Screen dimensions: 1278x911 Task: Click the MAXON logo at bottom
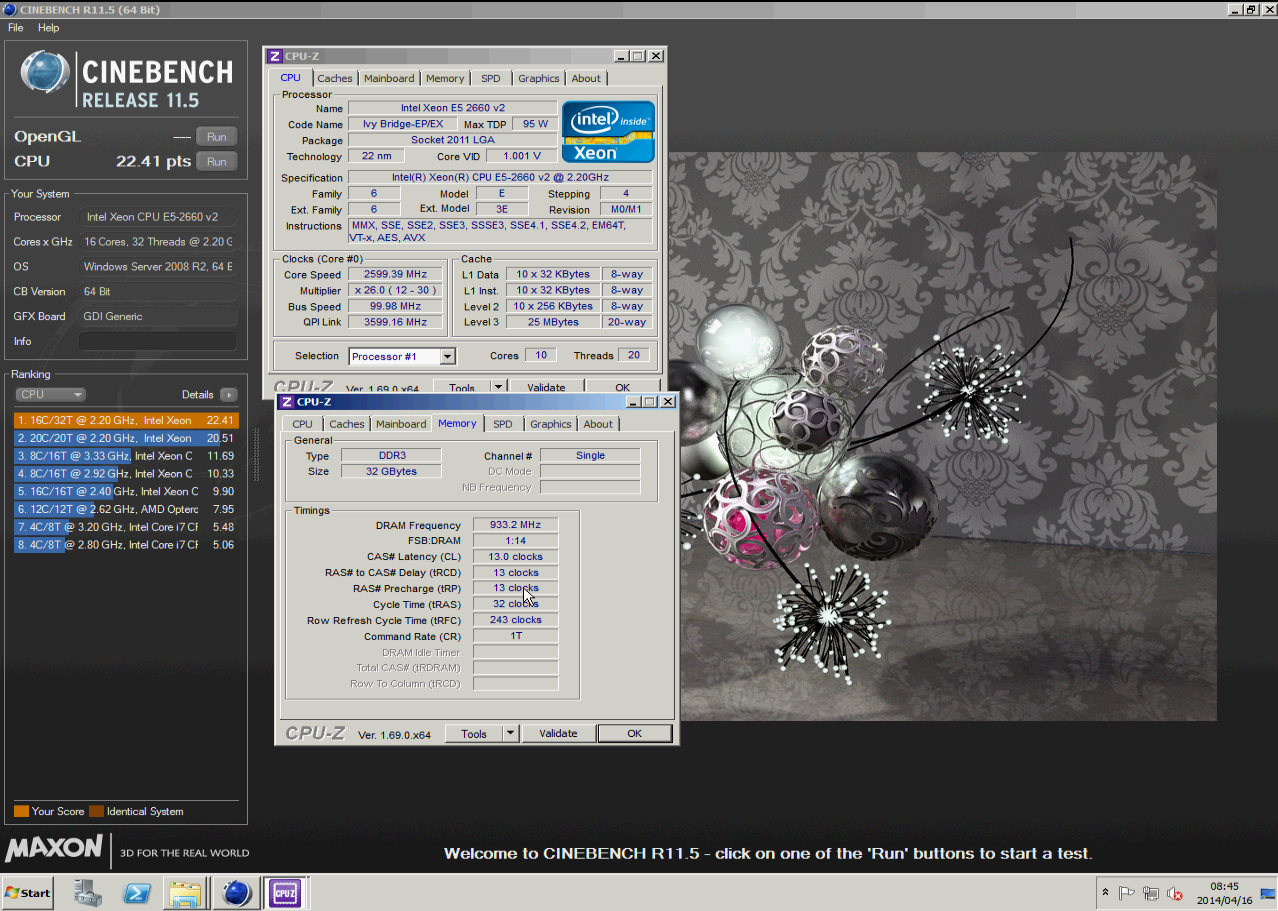pyautogui.click(x=54, y=850)
